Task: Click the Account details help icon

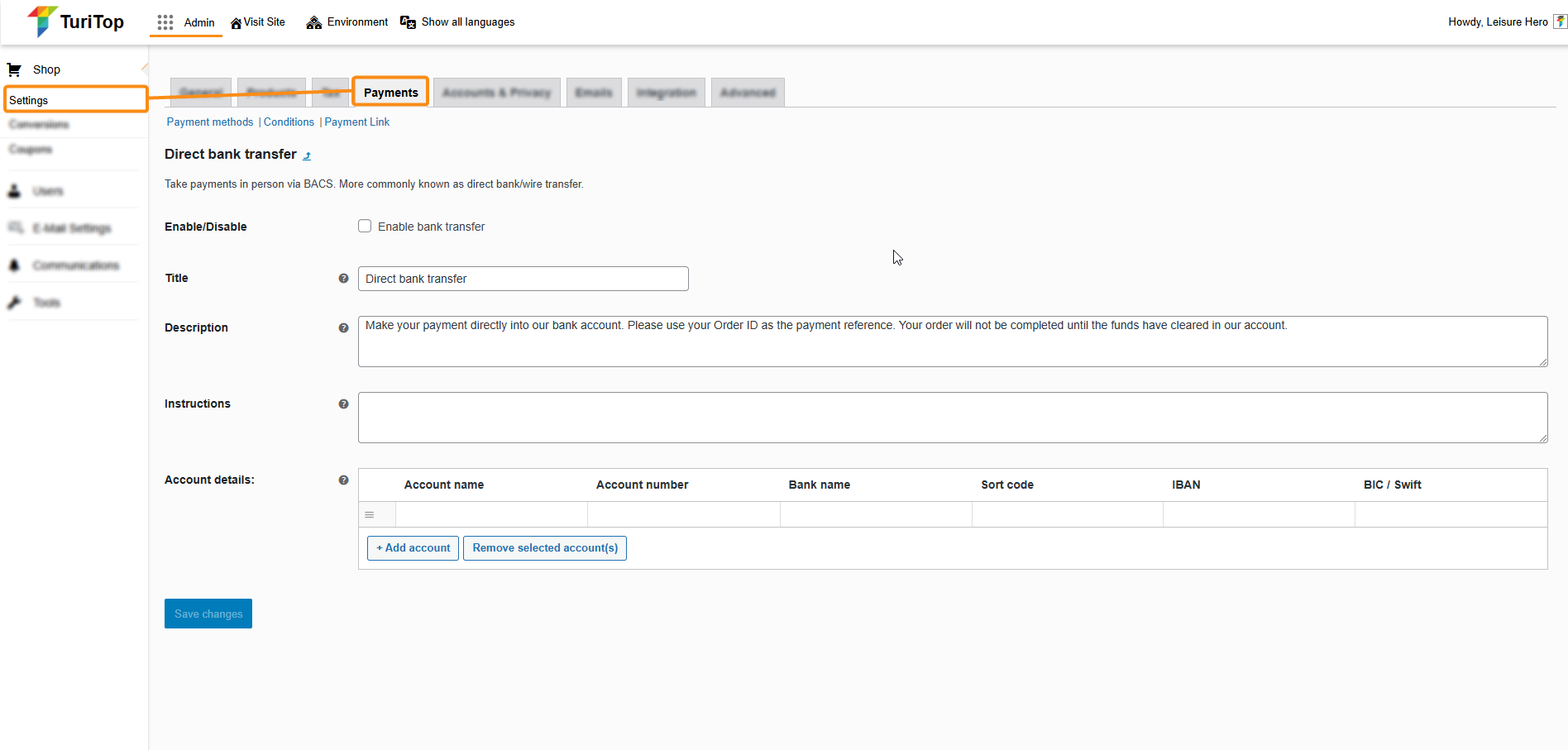Action: tap(343, 480)
